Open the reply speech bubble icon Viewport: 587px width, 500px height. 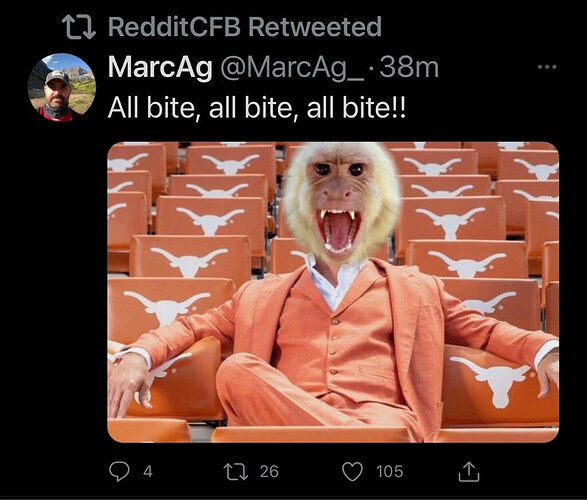[x=119, y=472]
